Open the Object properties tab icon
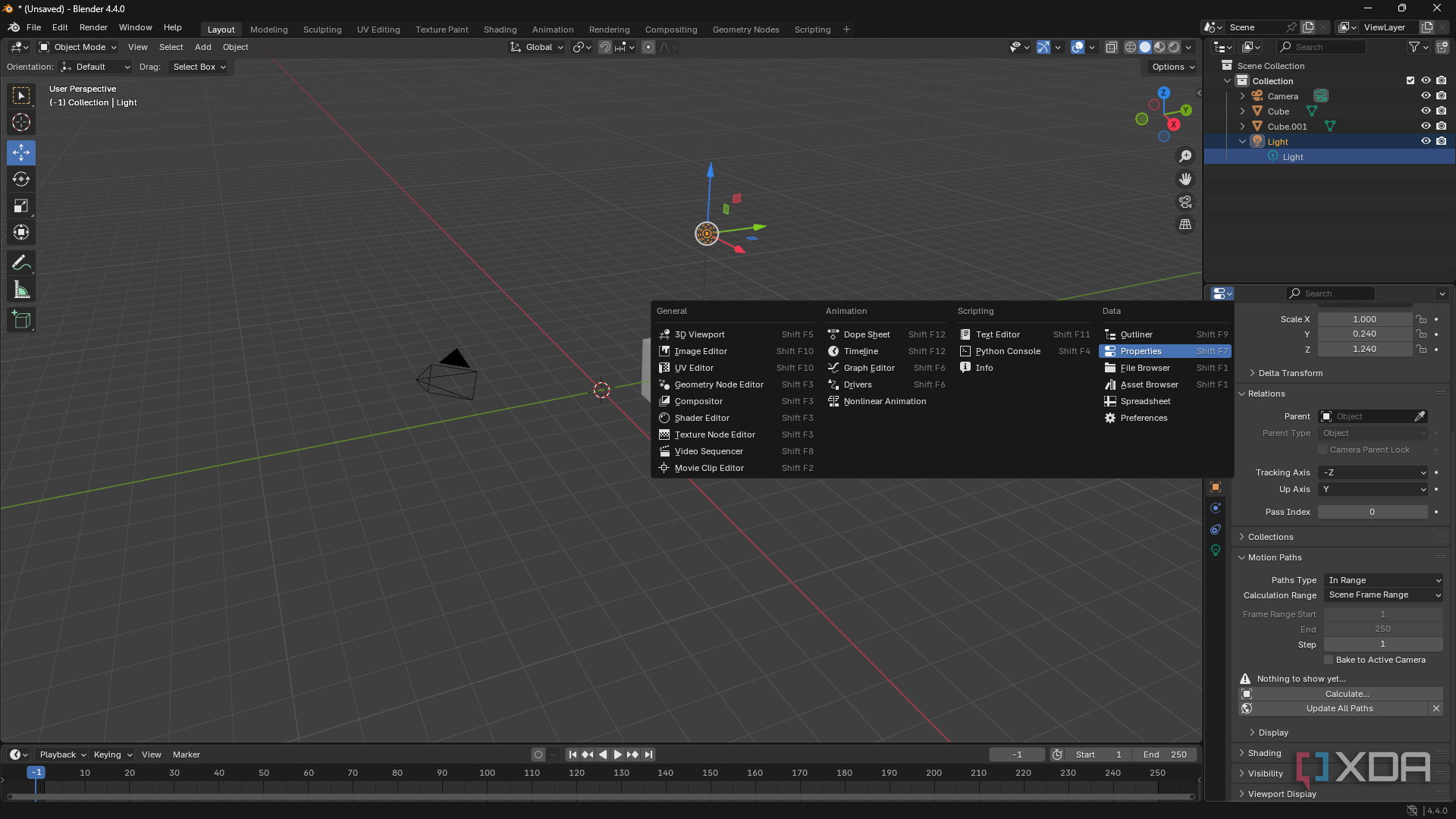Image resolution: width=1456 pixels, height=819 pixels. pyautogui.click(x=1216, y=487)
